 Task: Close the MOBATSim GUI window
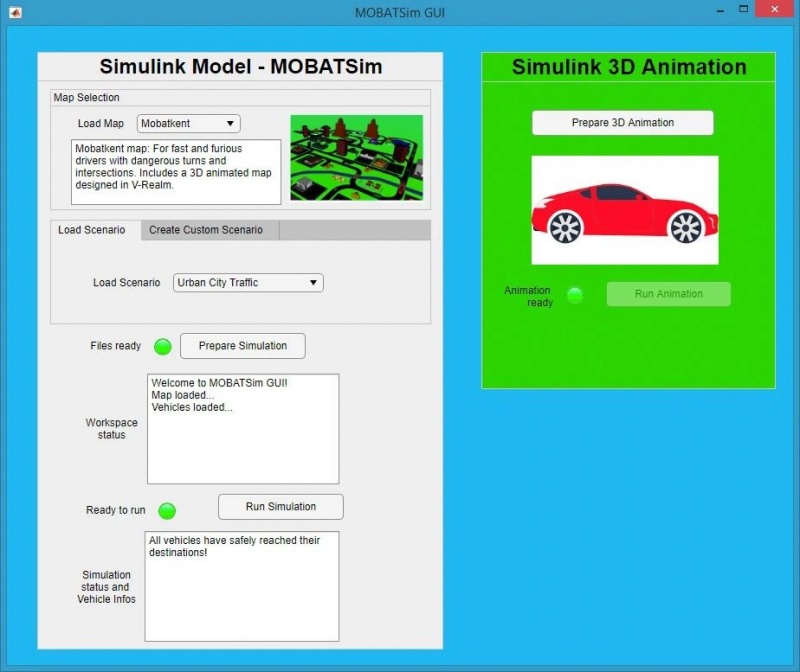[x=777, y=8]
